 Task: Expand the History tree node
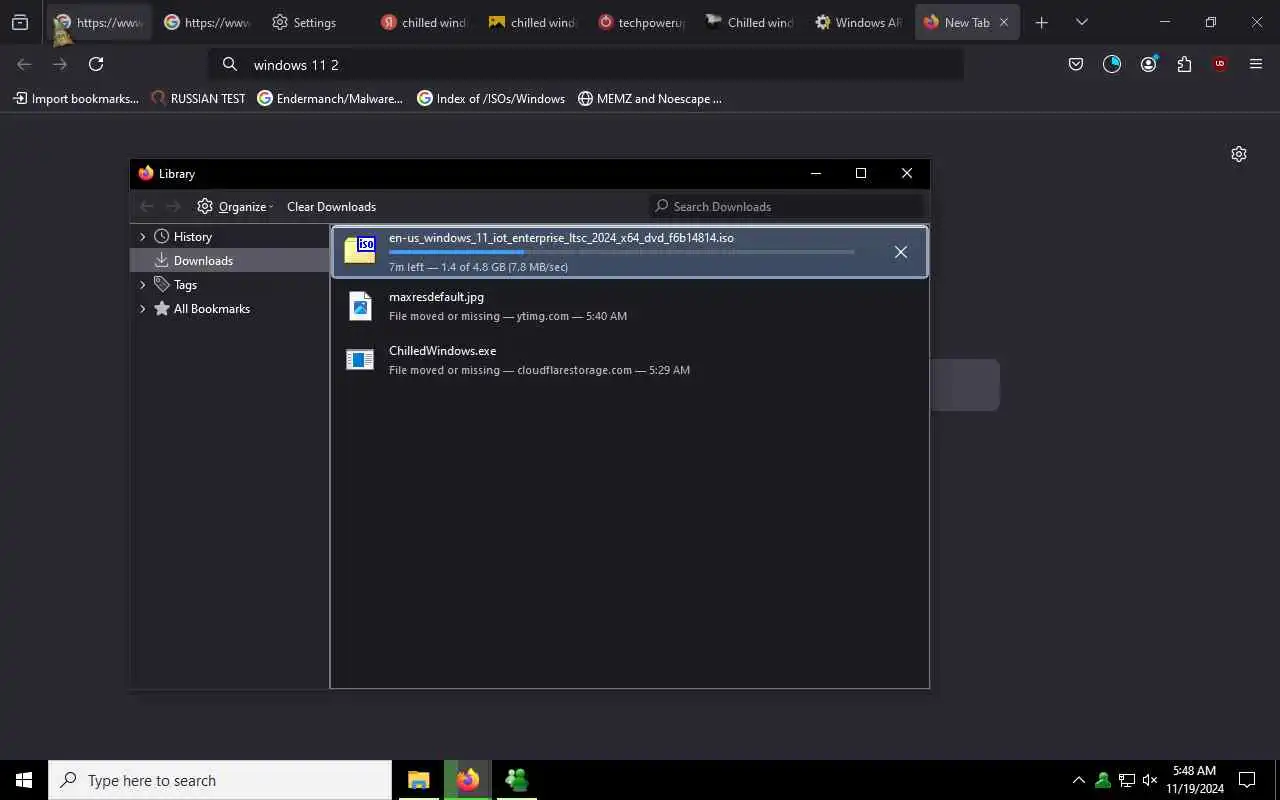point(143,237)
